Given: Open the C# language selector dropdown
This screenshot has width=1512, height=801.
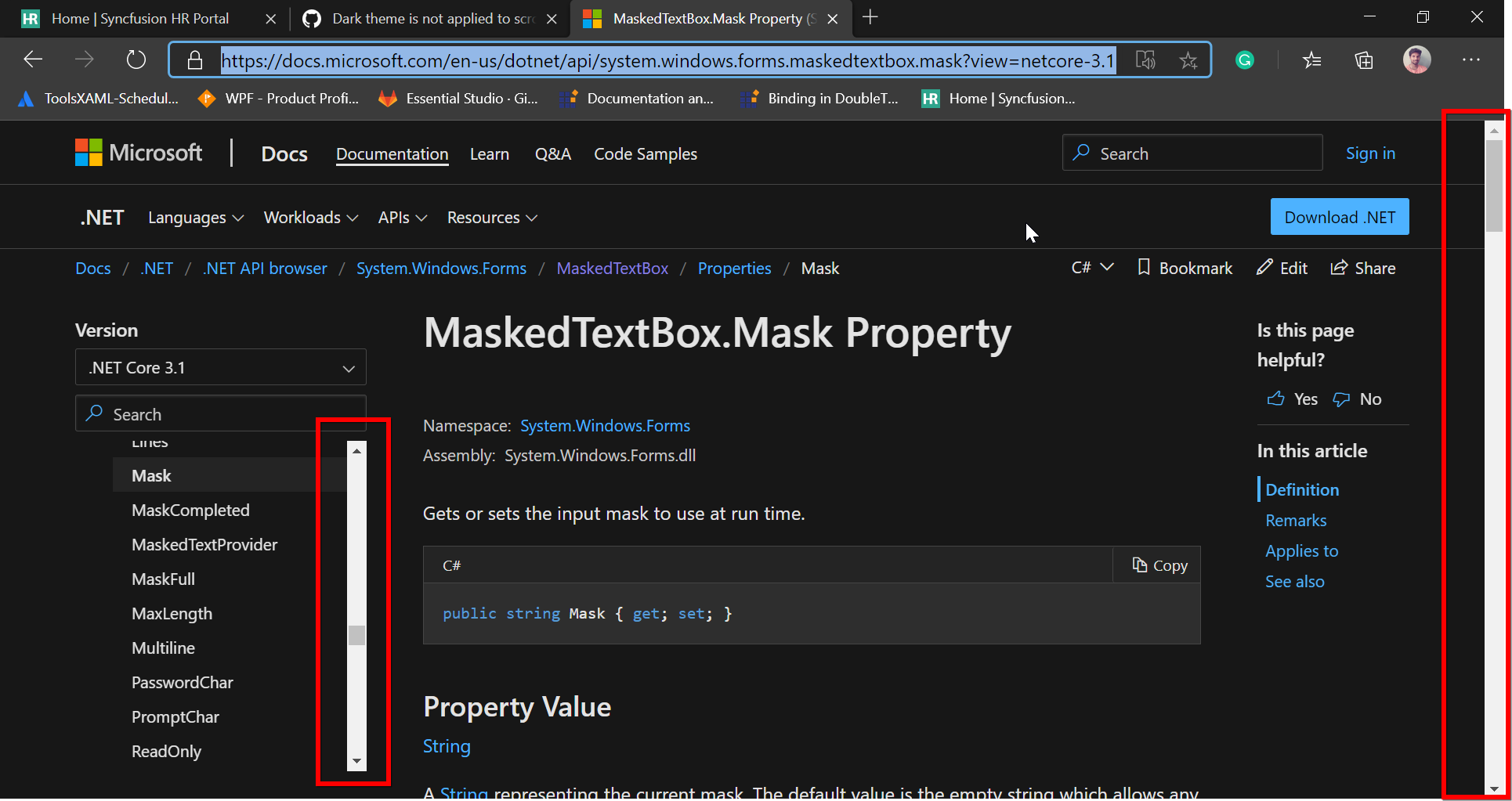Looking at the screenshot, I should [x=1092, y=268].
